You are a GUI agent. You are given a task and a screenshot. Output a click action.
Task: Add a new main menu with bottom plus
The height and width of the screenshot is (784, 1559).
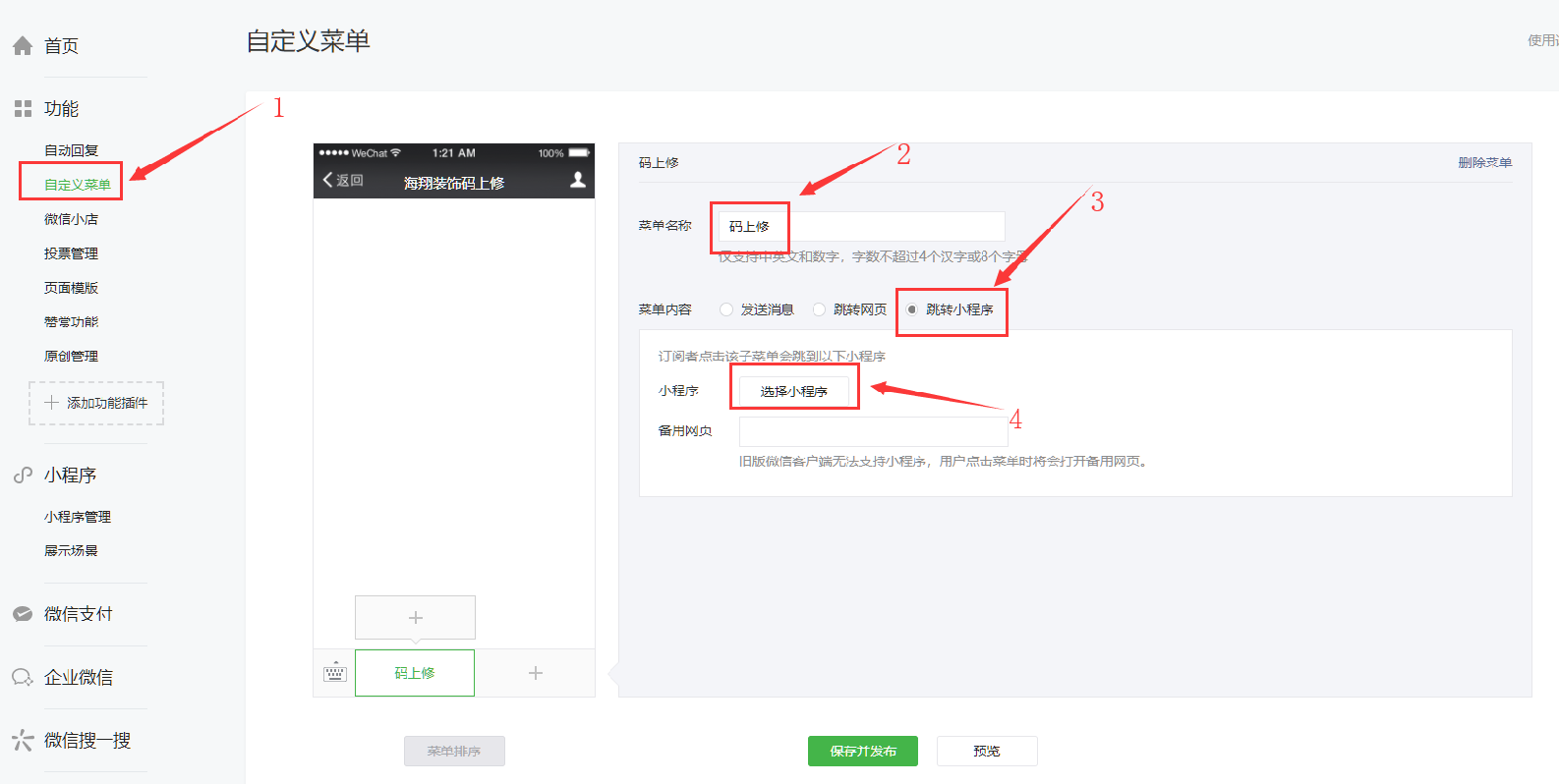536,673
